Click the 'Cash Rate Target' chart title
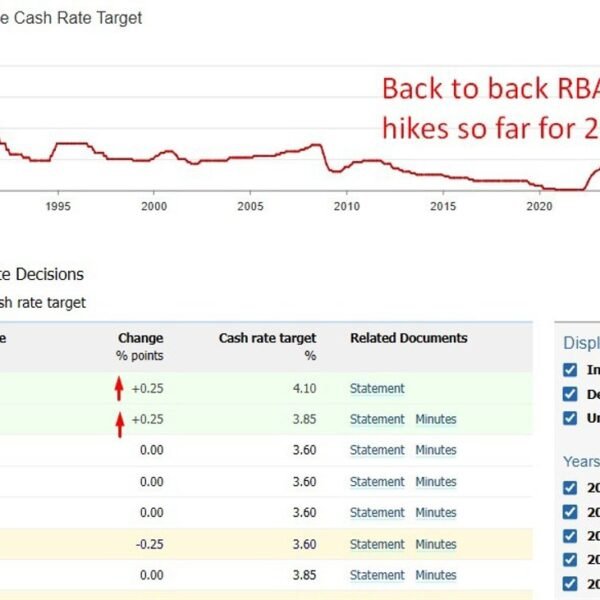The image size is (600, 600). pos(78,18)
